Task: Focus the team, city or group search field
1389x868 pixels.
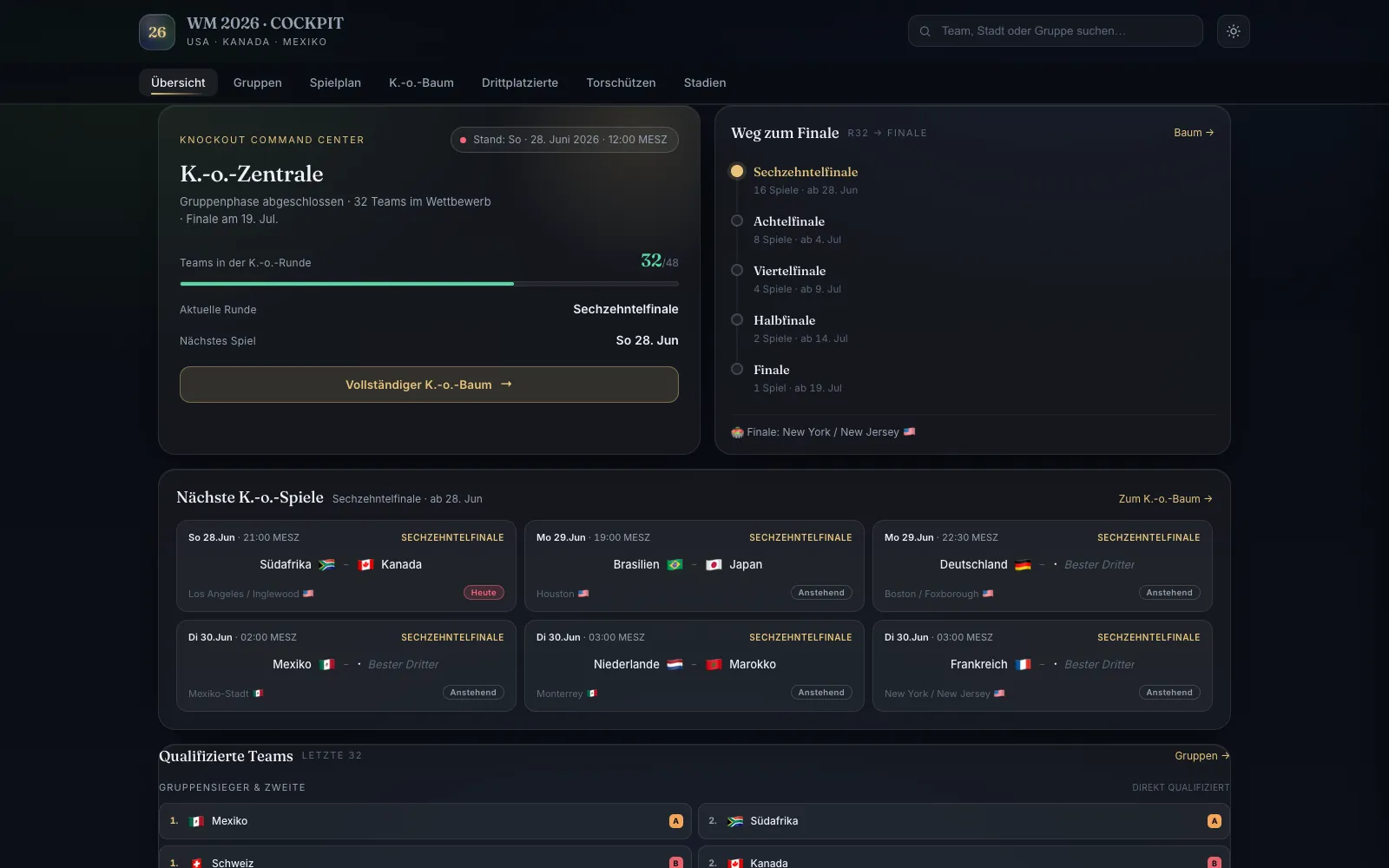Action: (1056, 31)
